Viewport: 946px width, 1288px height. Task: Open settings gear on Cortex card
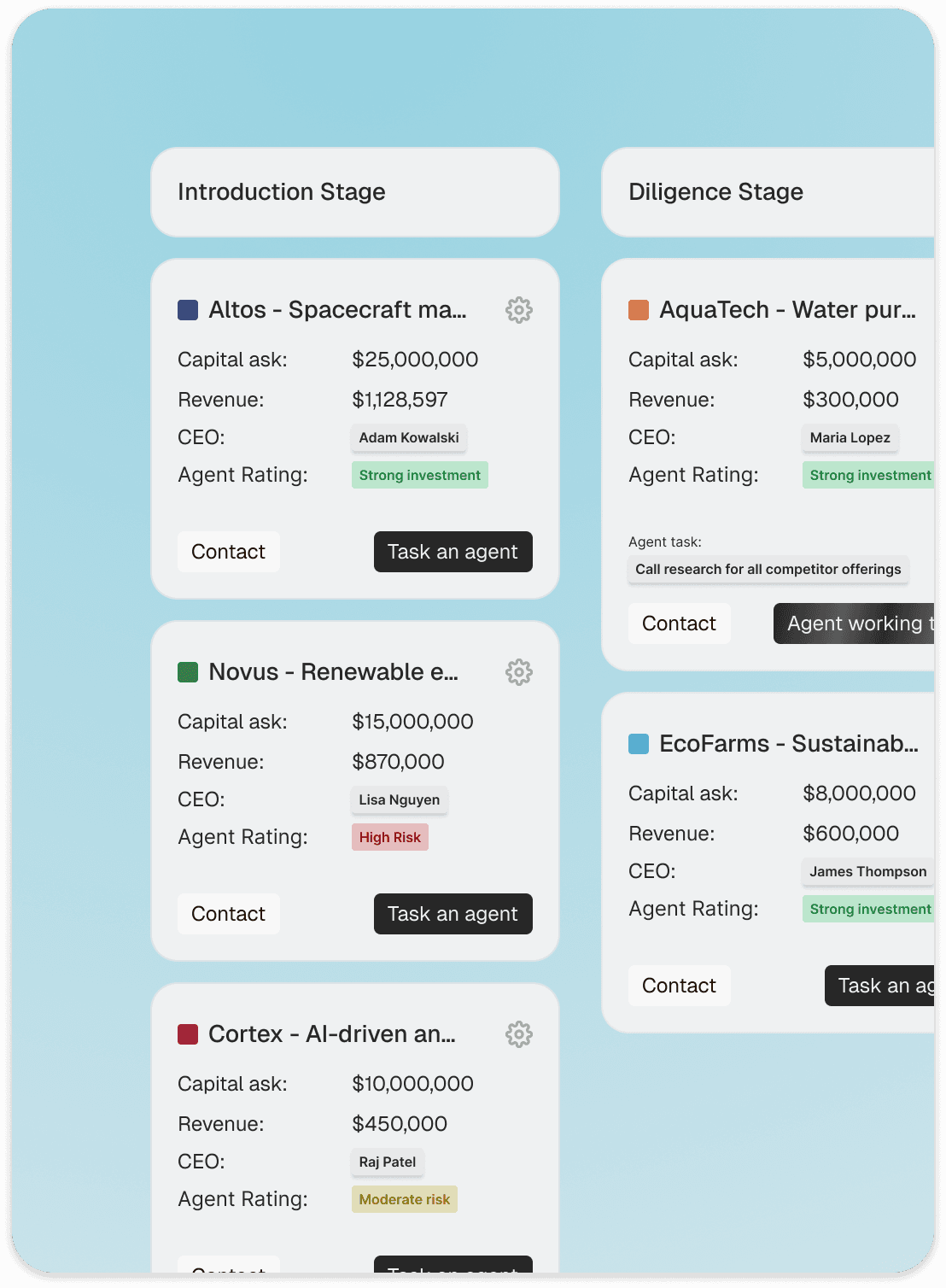click(518, 1034)
